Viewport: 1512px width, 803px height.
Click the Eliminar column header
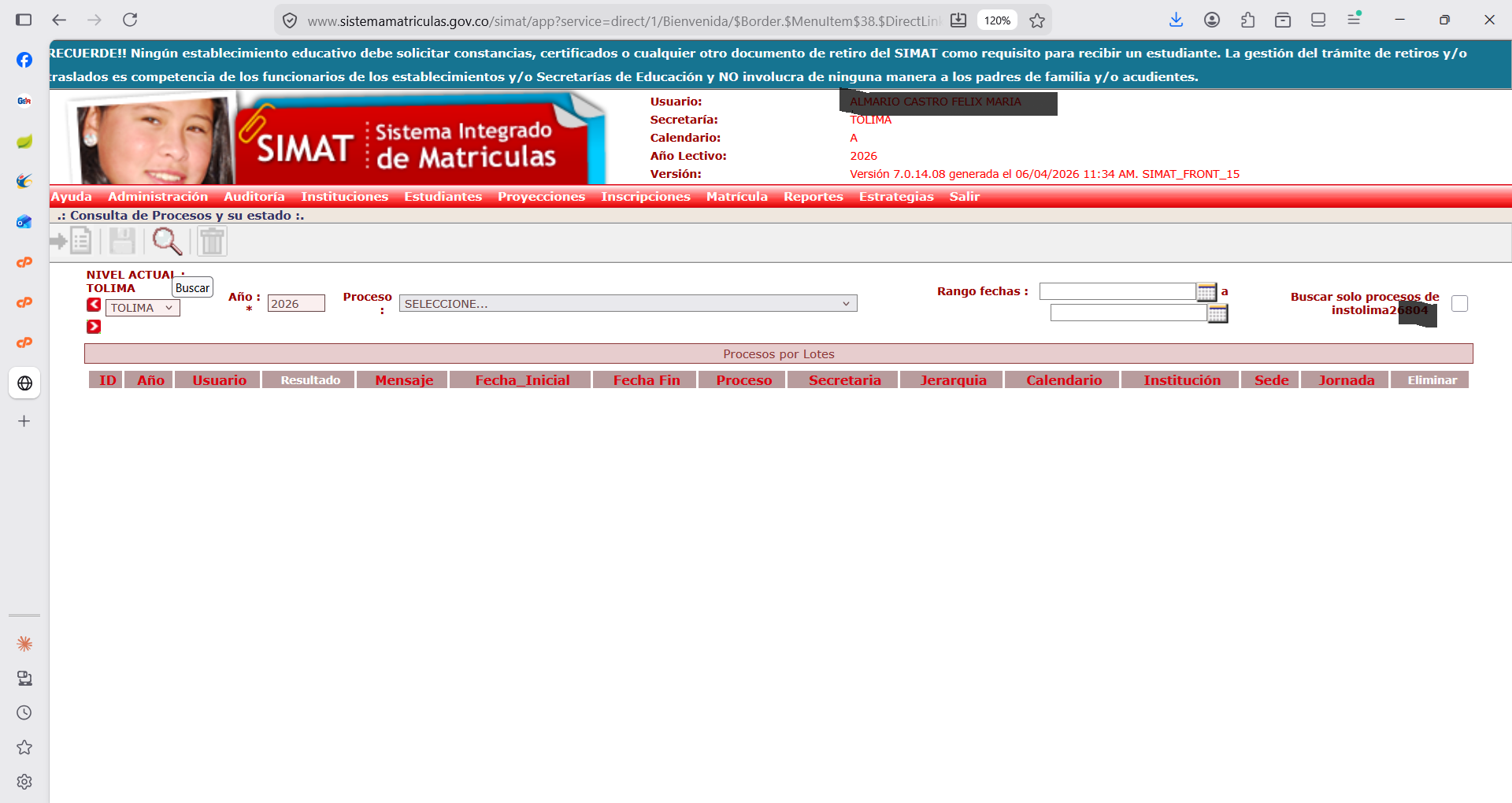(x=1432, y=380)
